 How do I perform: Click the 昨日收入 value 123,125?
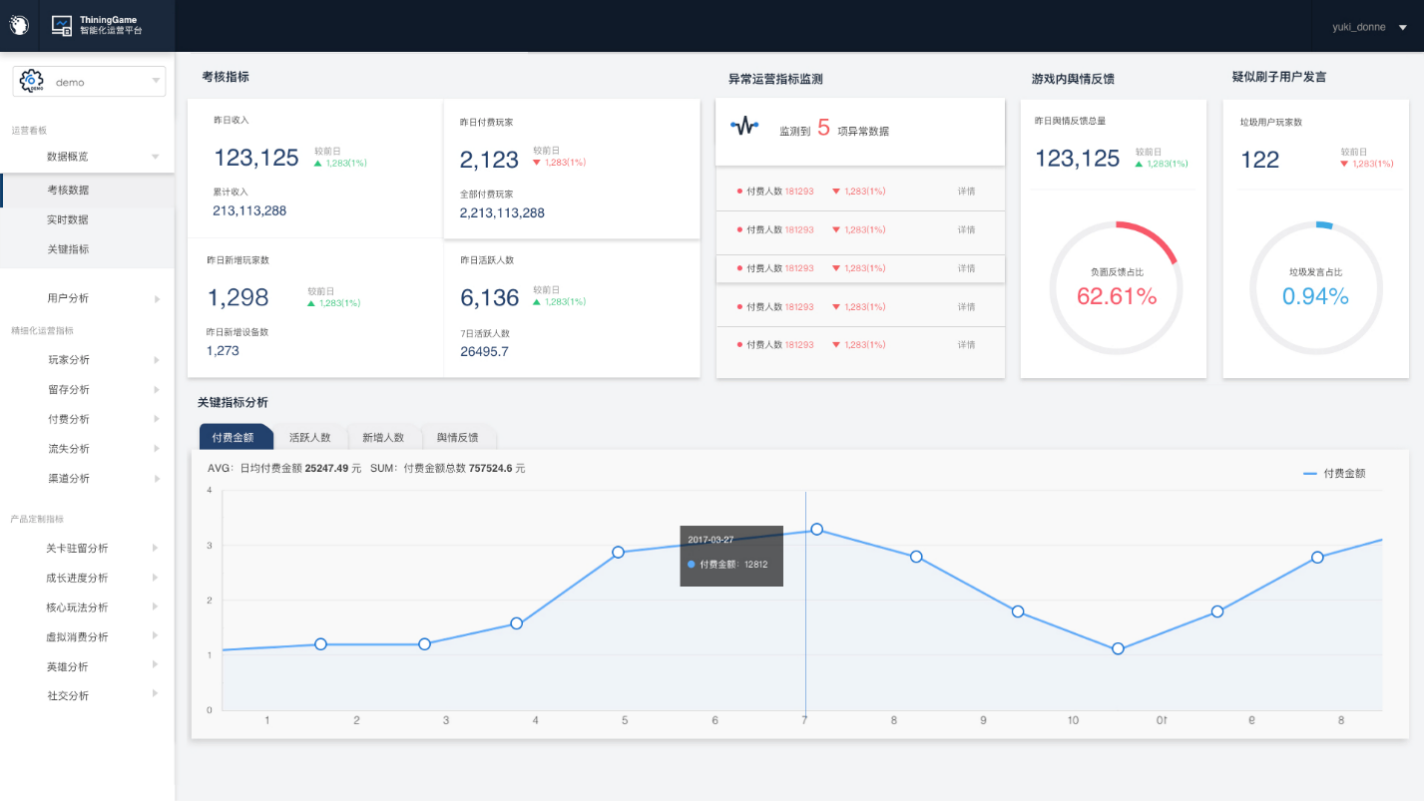[256, 157]
